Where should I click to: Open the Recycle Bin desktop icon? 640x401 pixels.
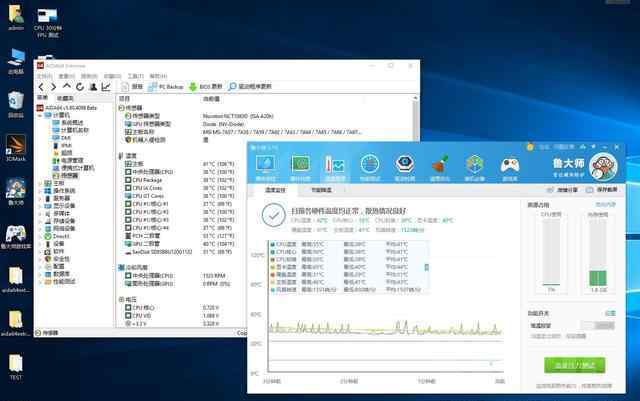[16, 104]
